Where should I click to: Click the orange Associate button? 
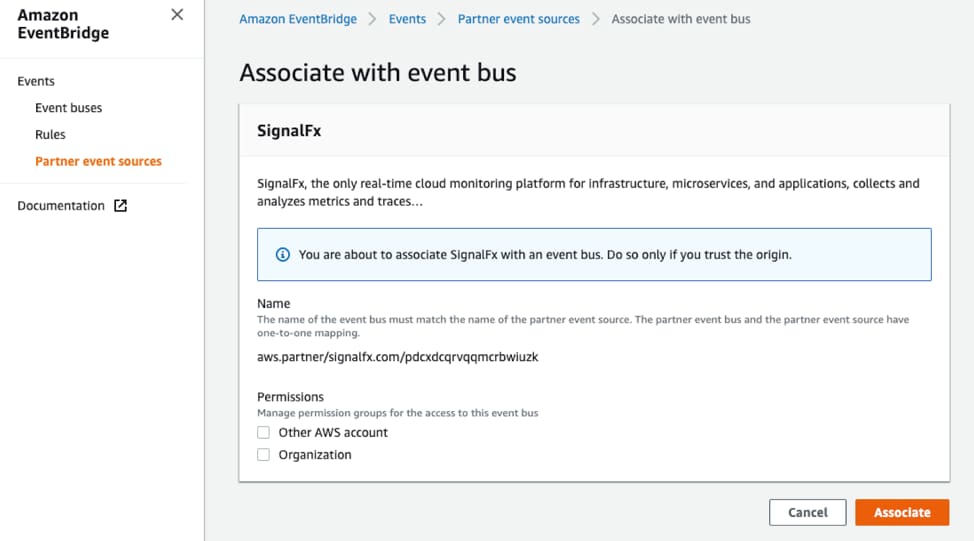[902, 512]
